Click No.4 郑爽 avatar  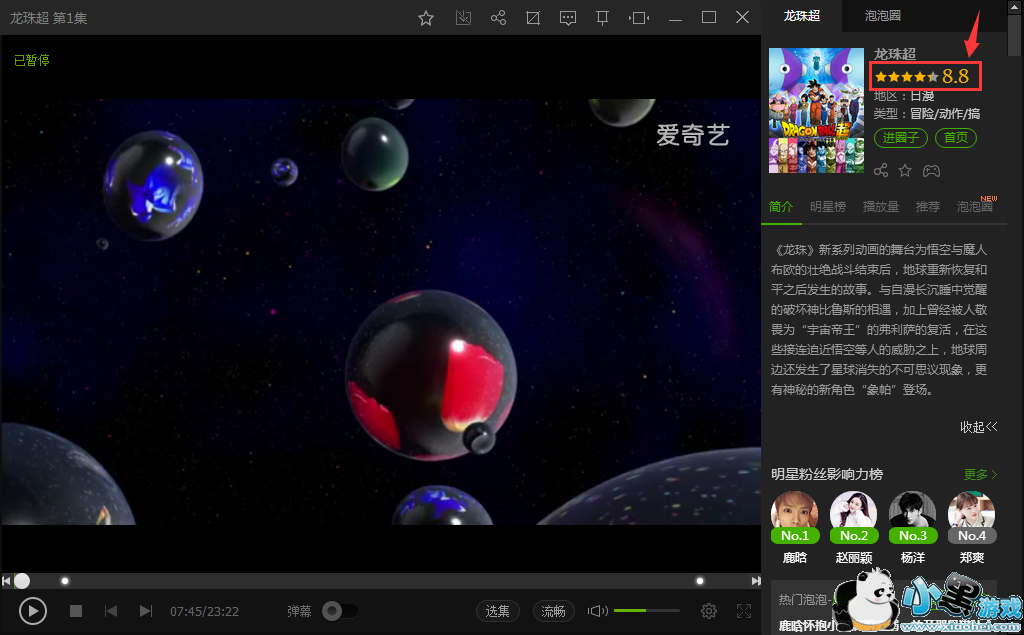[x=971, y=517]
